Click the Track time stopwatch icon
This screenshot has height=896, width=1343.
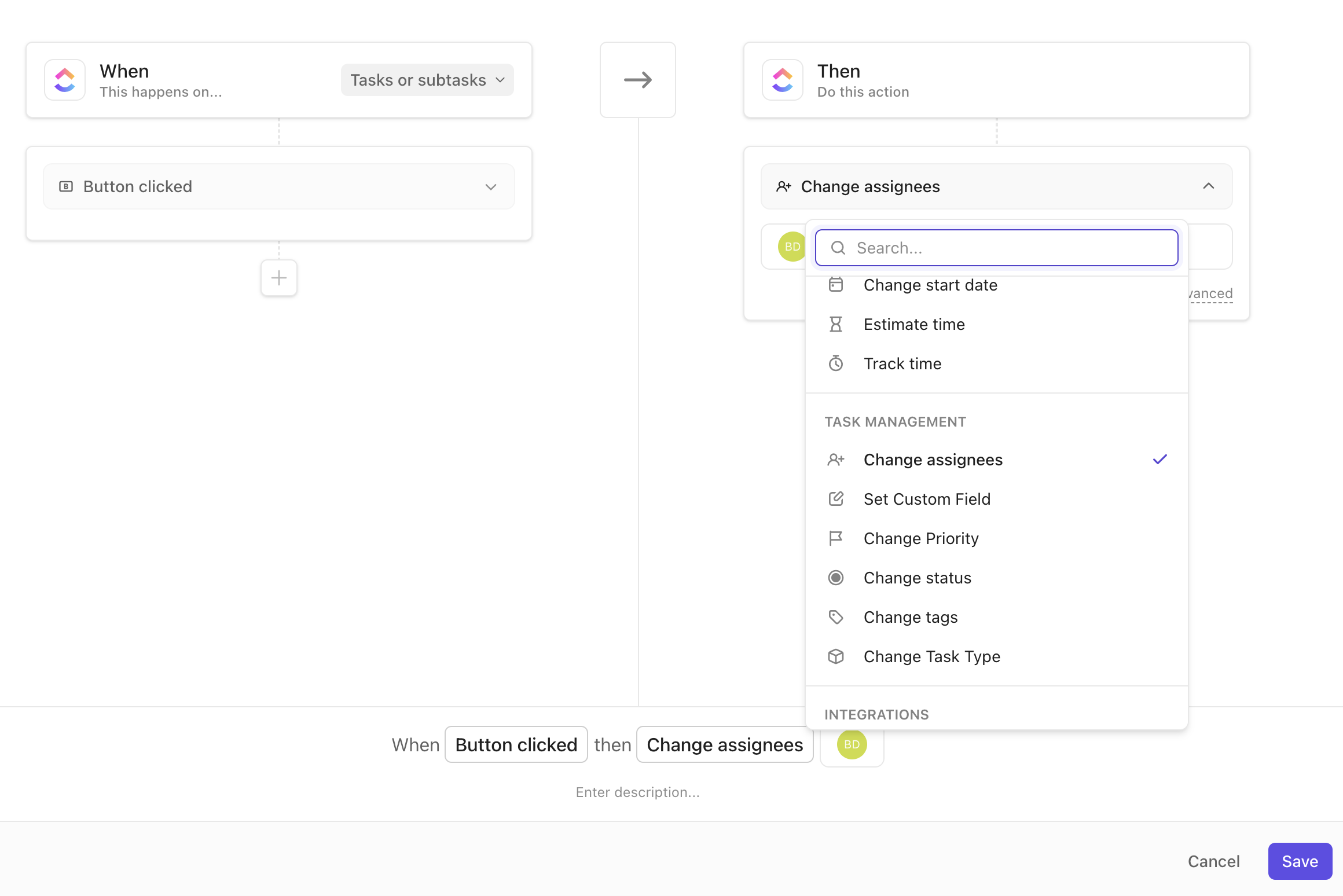point(836,363)
